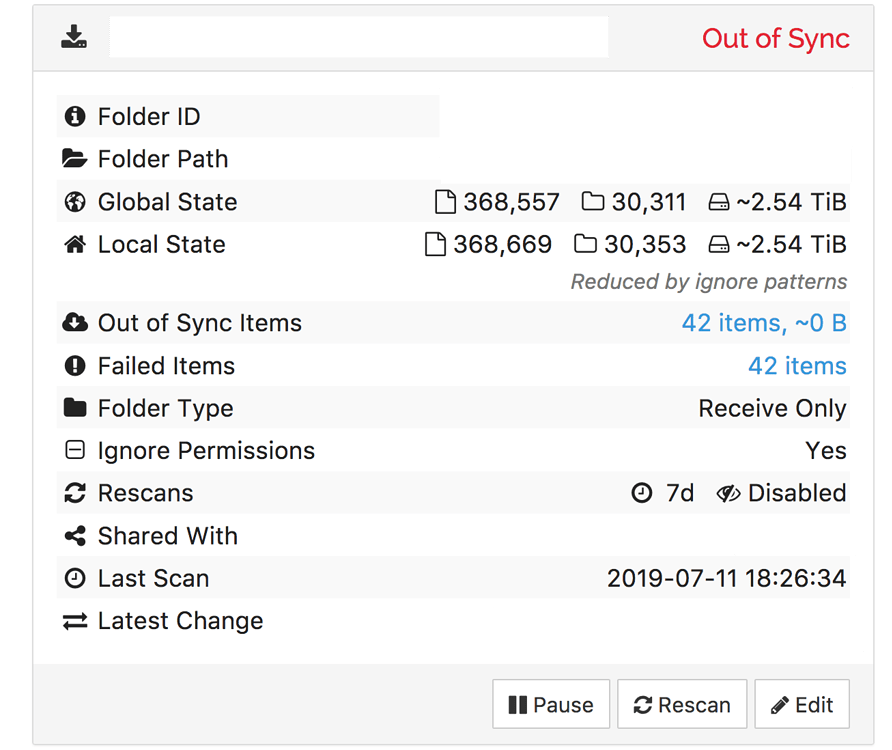Screen dimensions: 892x750
Task: Click the Global State globe icon
Action: coord(75,202)
